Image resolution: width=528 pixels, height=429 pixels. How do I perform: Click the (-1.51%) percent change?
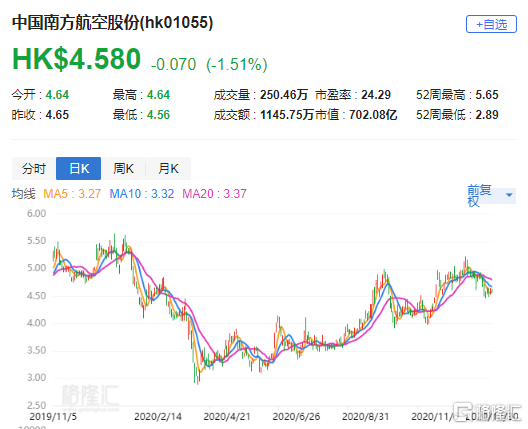(237, 64)
